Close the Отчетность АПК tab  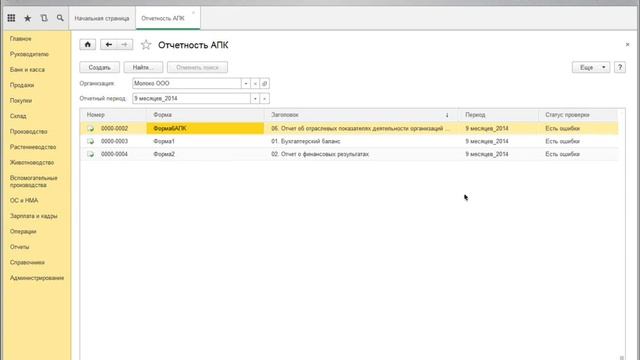[193, 13]
